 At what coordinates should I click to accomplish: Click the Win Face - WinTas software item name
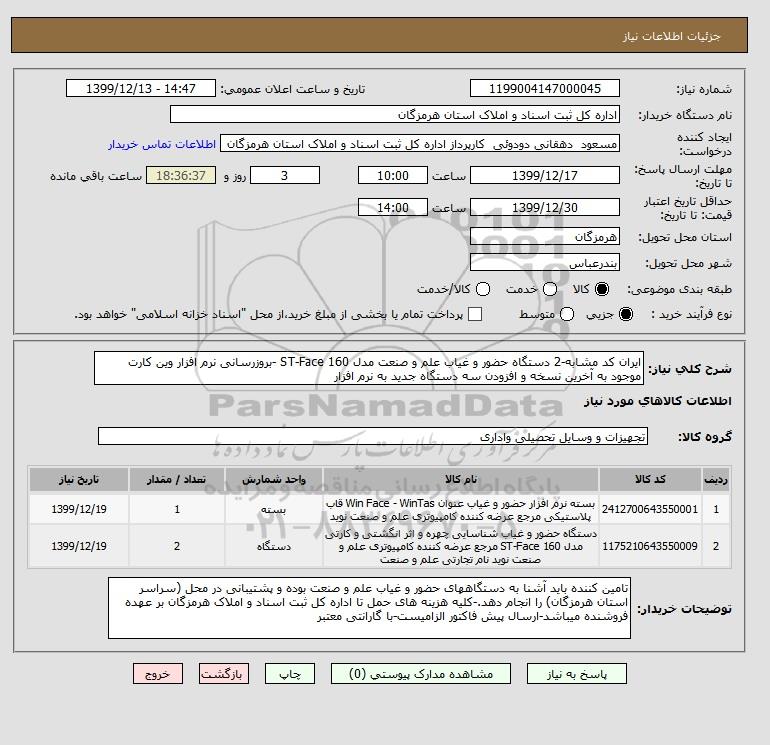(461, 510)
